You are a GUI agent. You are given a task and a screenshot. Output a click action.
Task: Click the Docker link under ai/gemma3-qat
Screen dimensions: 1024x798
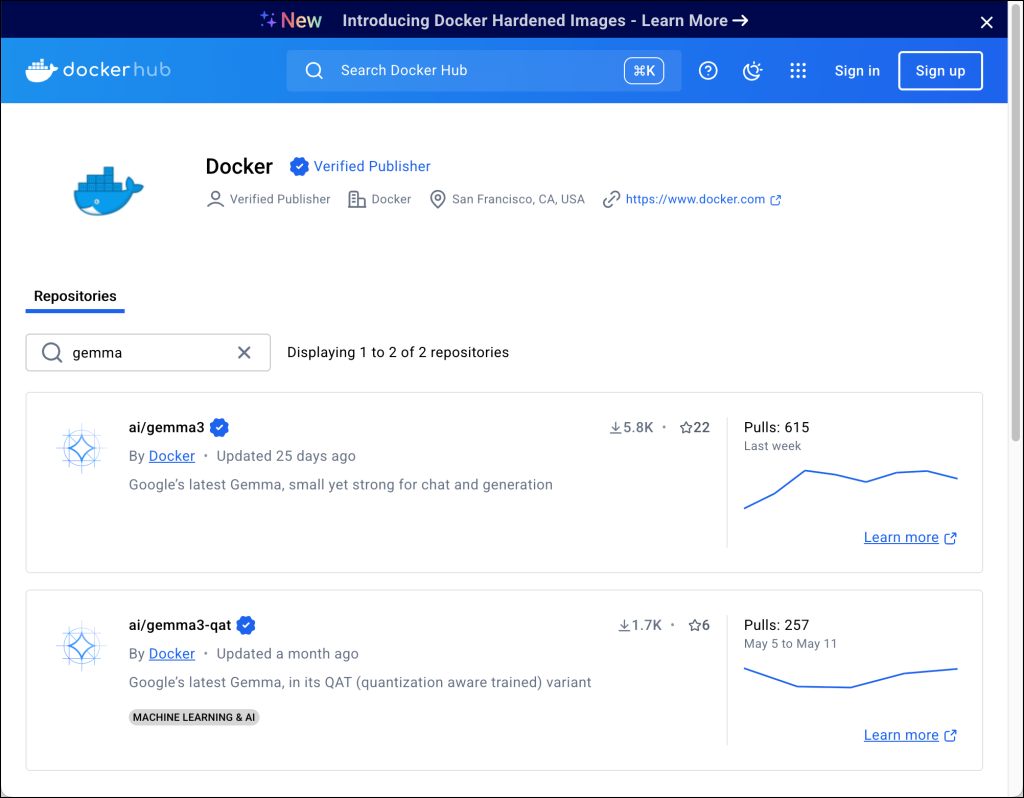[x=172, y=654]
